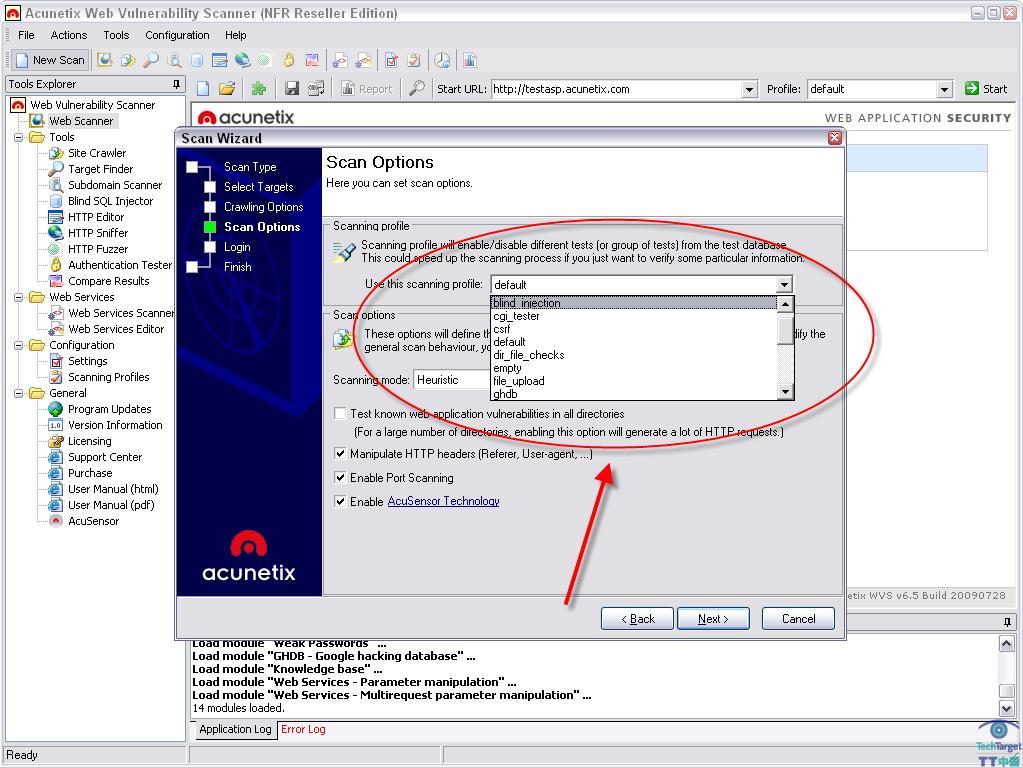Screen dimensions: 1023x768
Task: Click the Reporter chart icon in the top toolbar
Action: coord(469,61)
